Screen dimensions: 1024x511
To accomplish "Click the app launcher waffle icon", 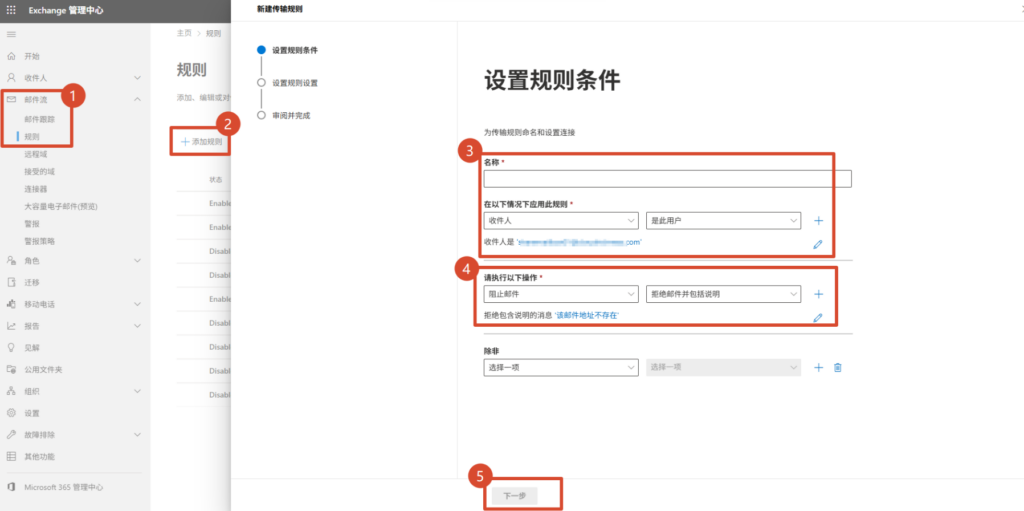I will tap(12, 11).
